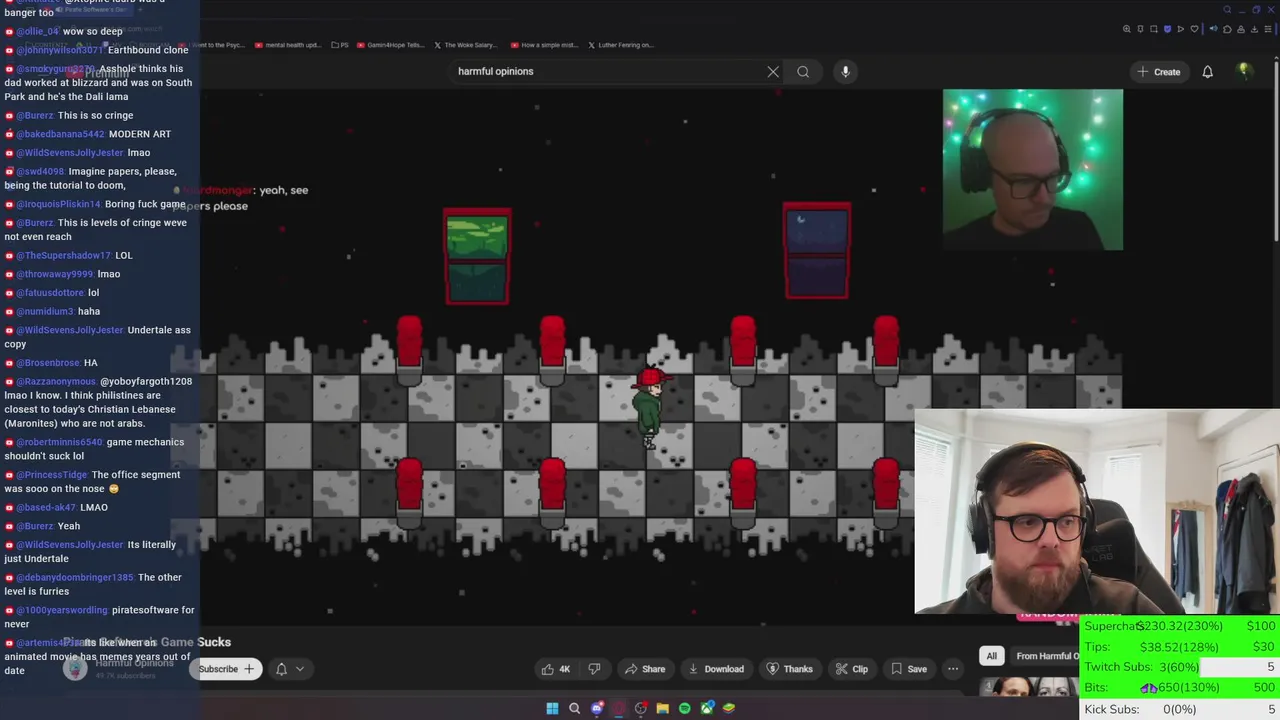Click chat username @WildSevensJollyJester saying lmao
The image size is (1280, 720).
click(x=69, y=153)
